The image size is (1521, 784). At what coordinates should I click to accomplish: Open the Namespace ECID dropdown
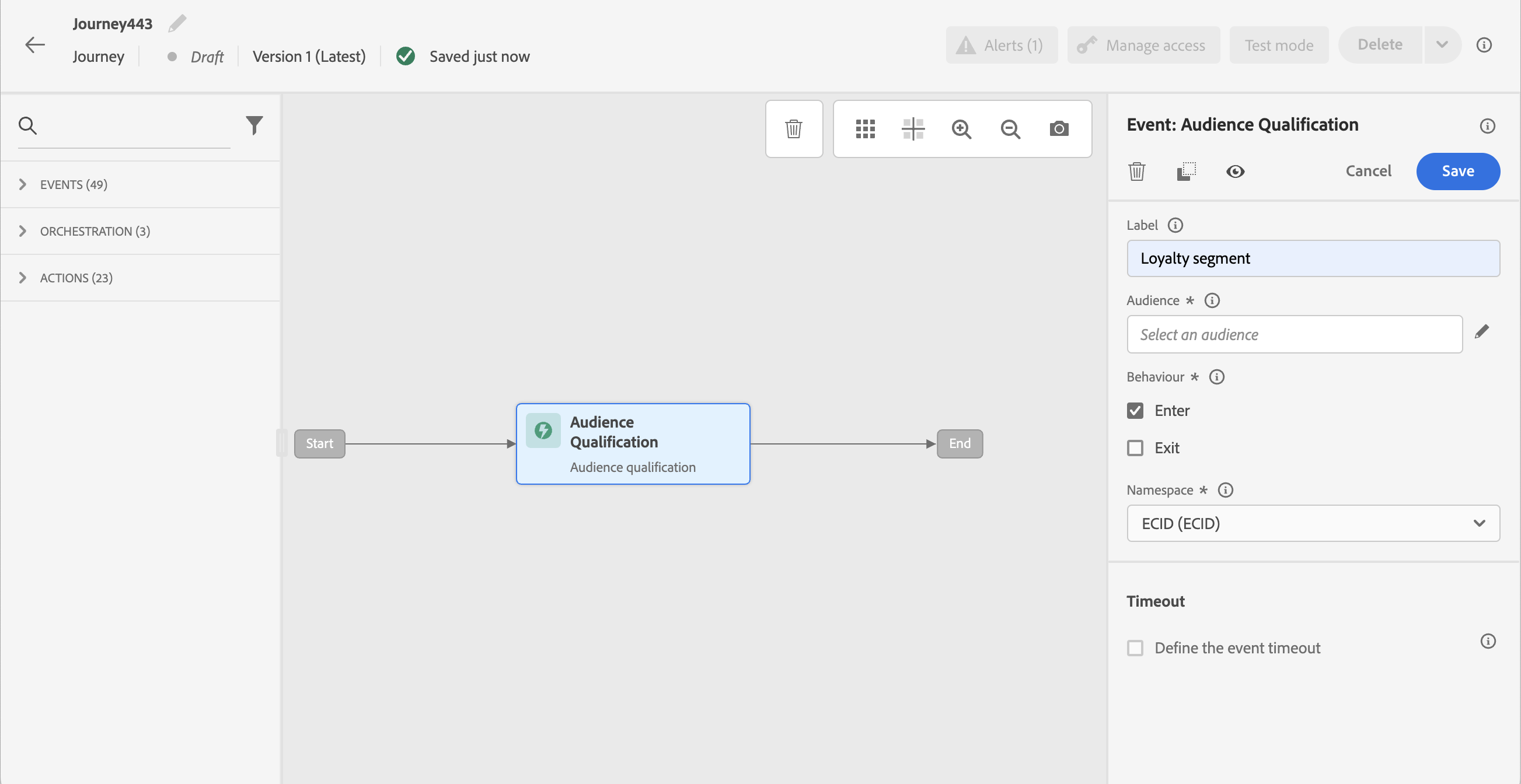(1313, 523)
